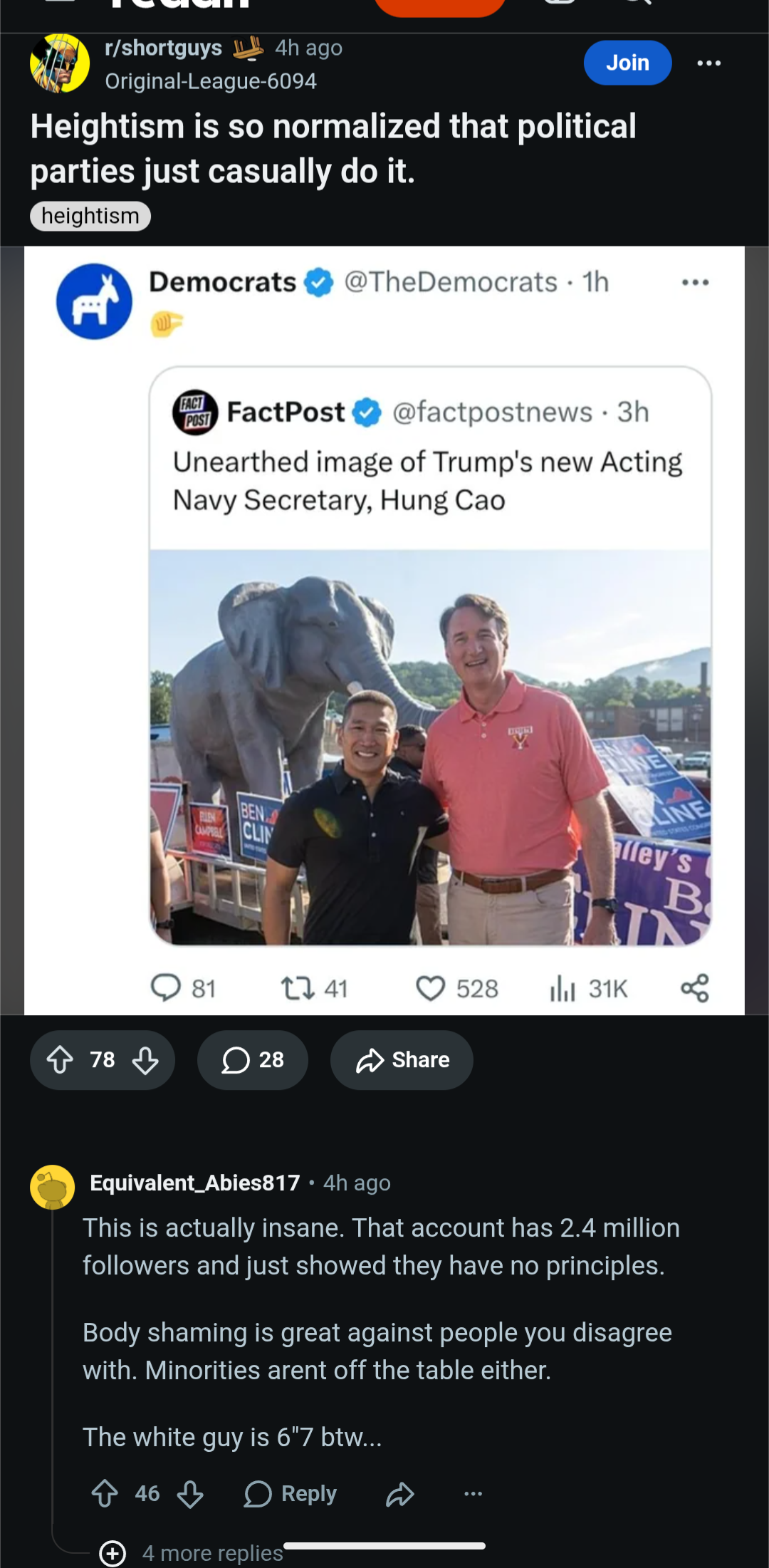Upvote the heightism post
769x1568 pixels.
pos(60,1060)
